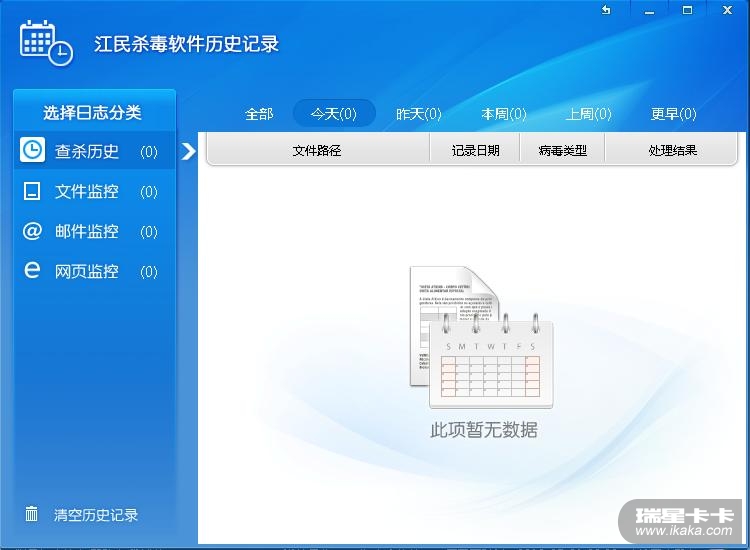The width and height of the screenshot is (750, 550).
Task: Close the history window
Action: [728, 10]
